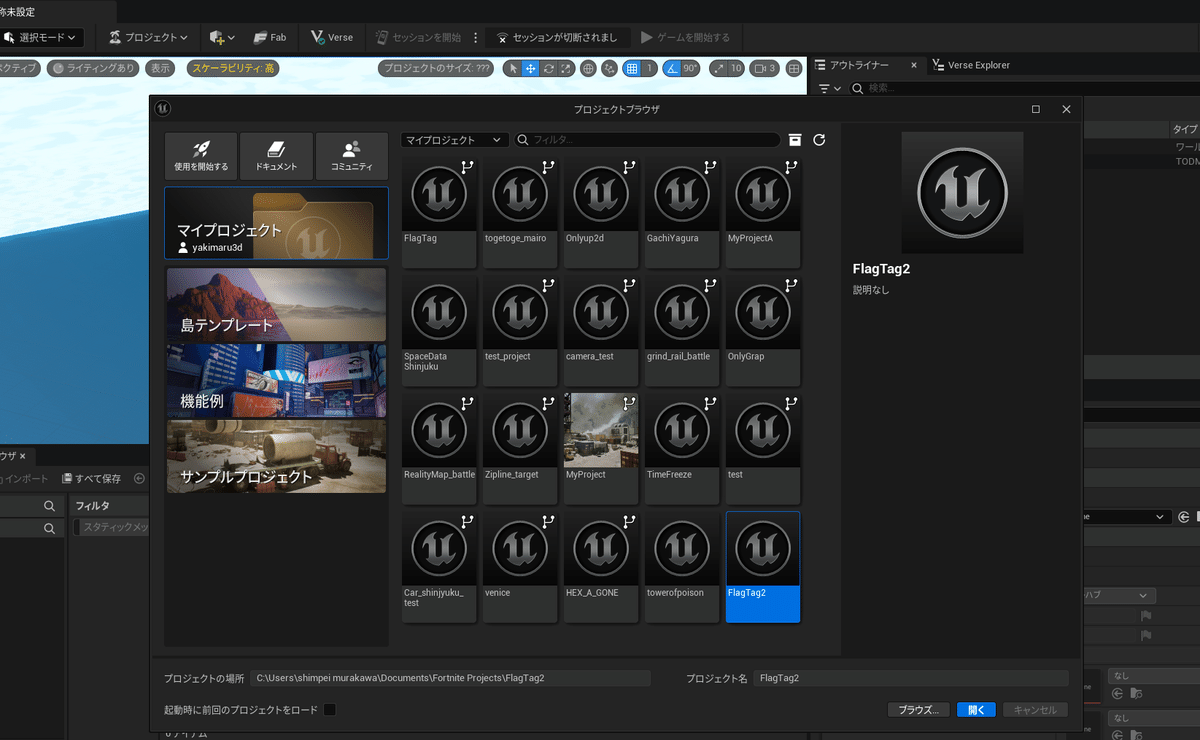Toggle the Show button in the viewport
The height and width of the screenshot is (740, 1200).
(x=160, y=68)
